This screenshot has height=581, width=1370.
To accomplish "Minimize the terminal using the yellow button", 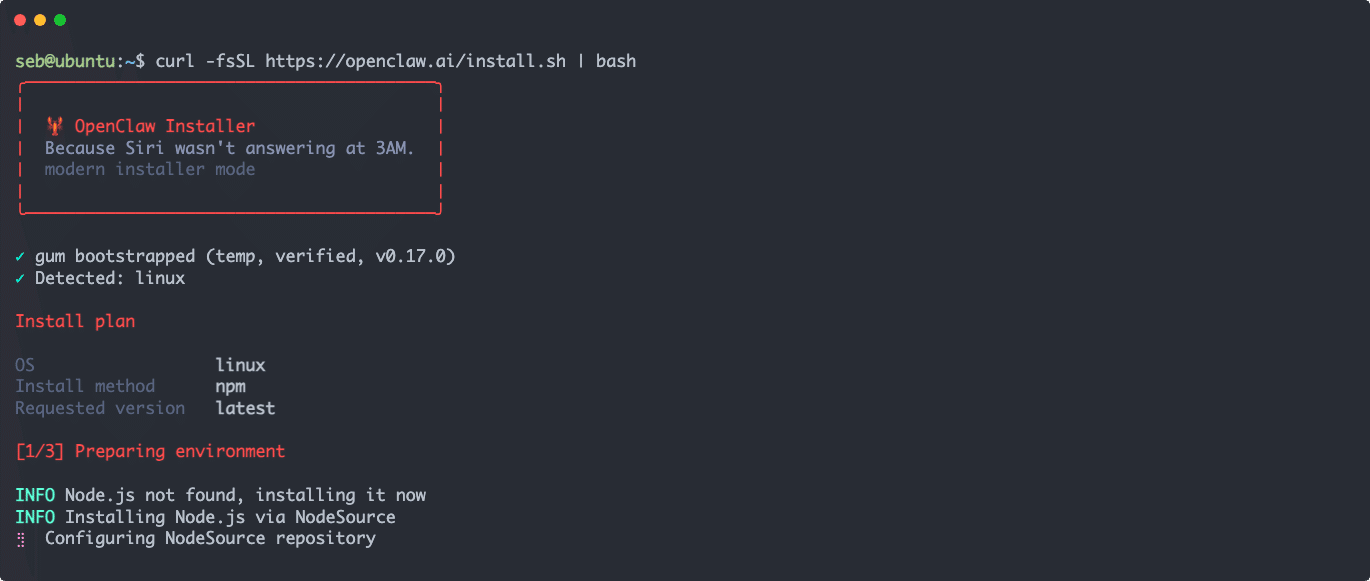I will tap(40, 20).
